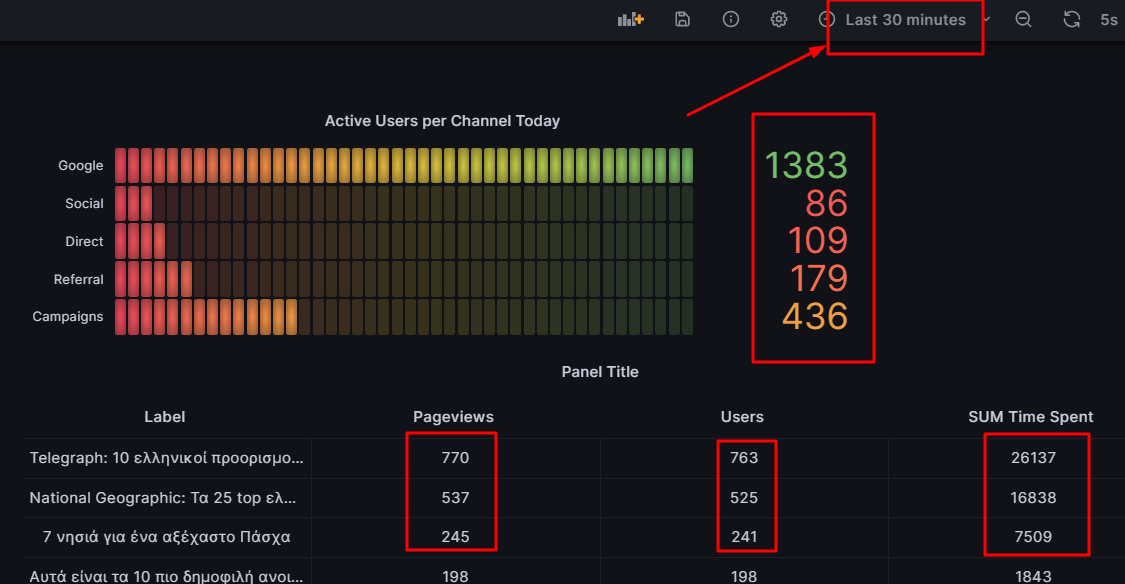Zoom out the time range with the magnifier
This screenshot has width=1125, height=584.
tap(1023, 19)
